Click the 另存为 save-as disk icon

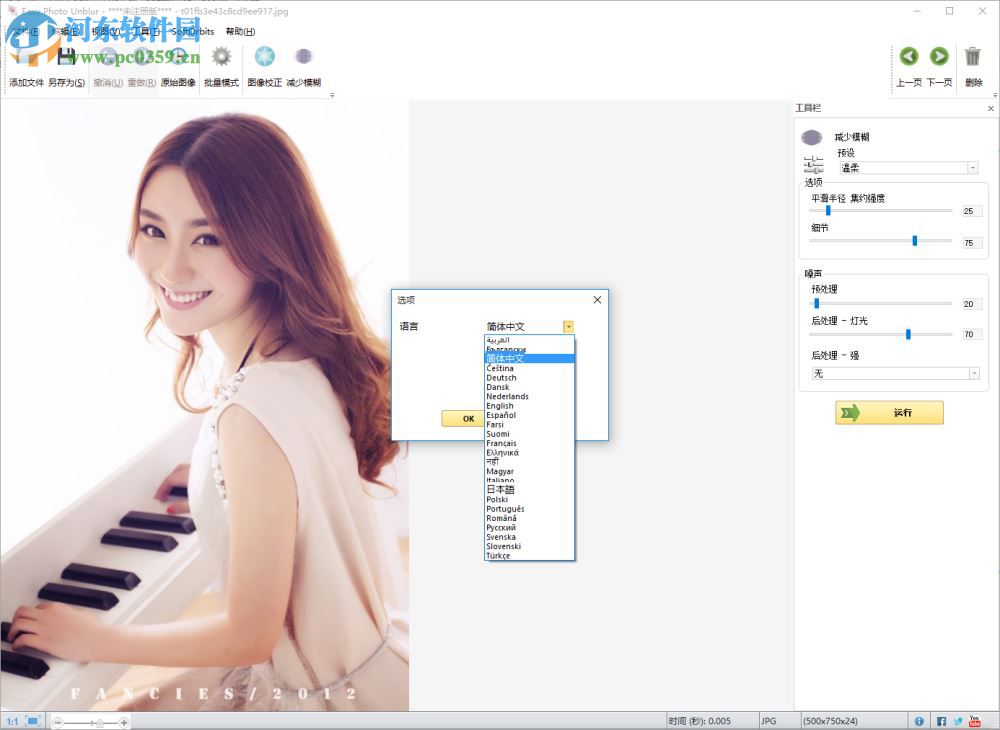tap(66, 57)
